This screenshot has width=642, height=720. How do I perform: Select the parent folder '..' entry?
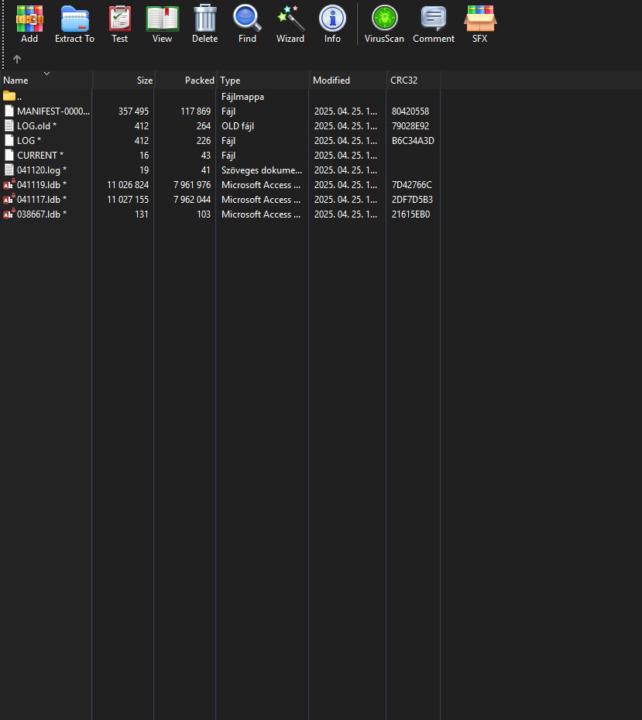click(18, 97)
